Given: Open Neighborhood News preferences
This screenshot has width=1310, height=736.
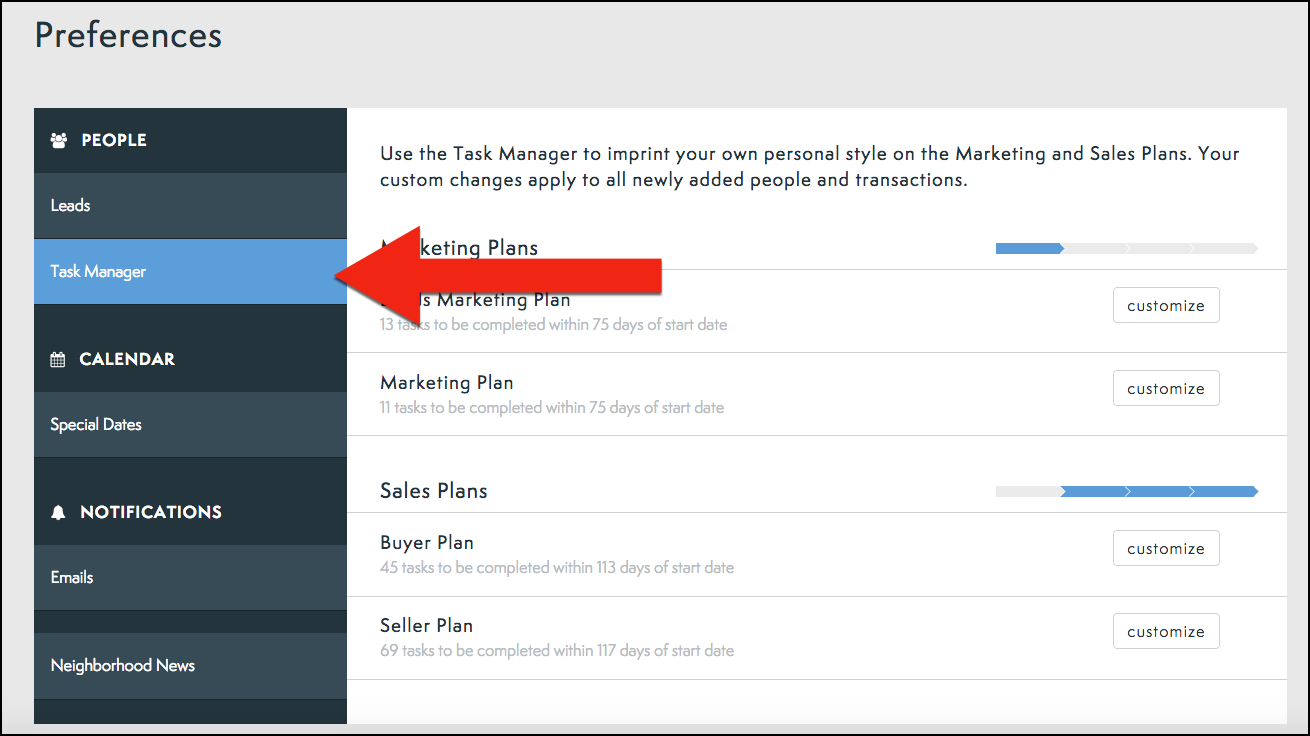Looking at the screenshot, I should point(122,665).
